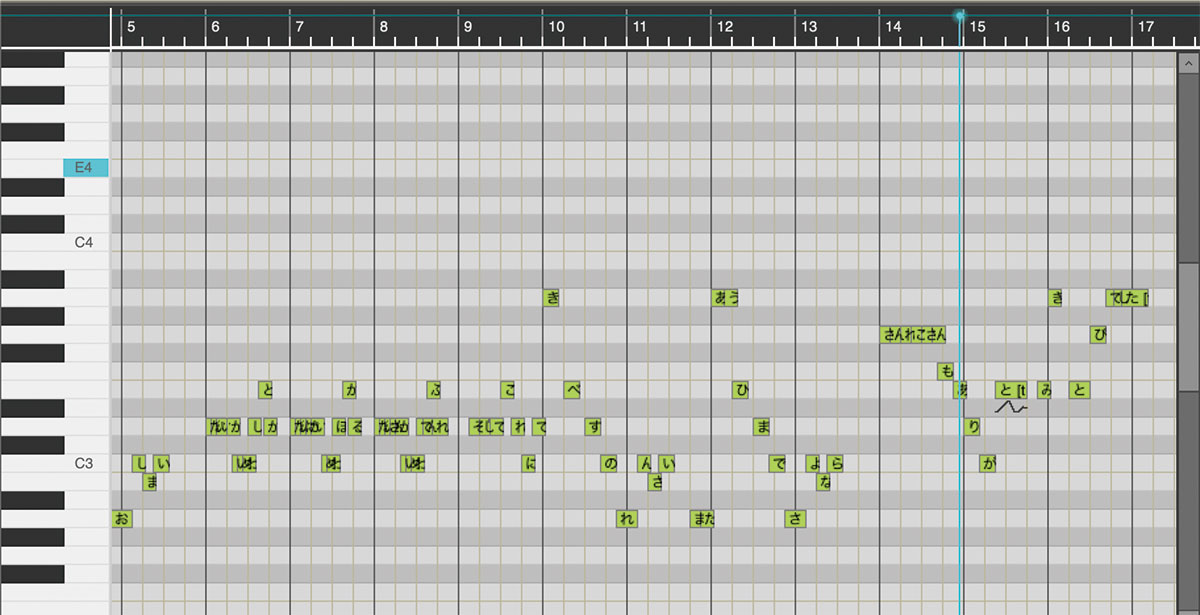
Task: Select the note あう at bar 12
Action: [725, 297]
